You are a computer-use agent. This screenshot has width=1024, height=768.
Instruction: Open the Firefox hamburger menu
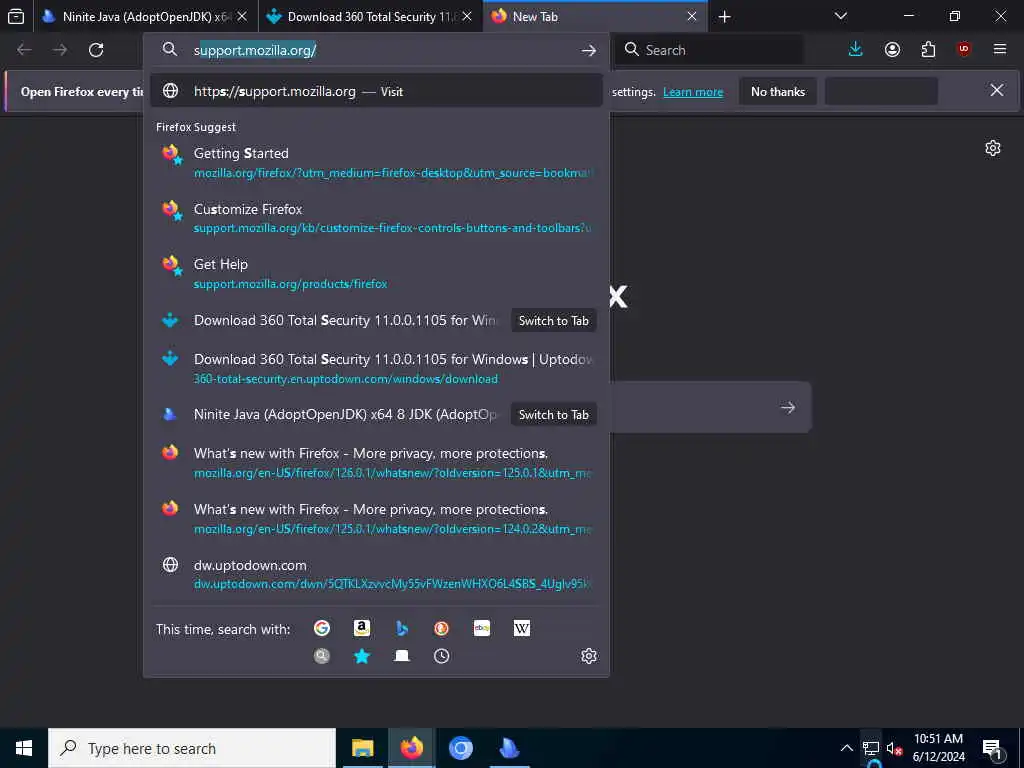point(999,50)
